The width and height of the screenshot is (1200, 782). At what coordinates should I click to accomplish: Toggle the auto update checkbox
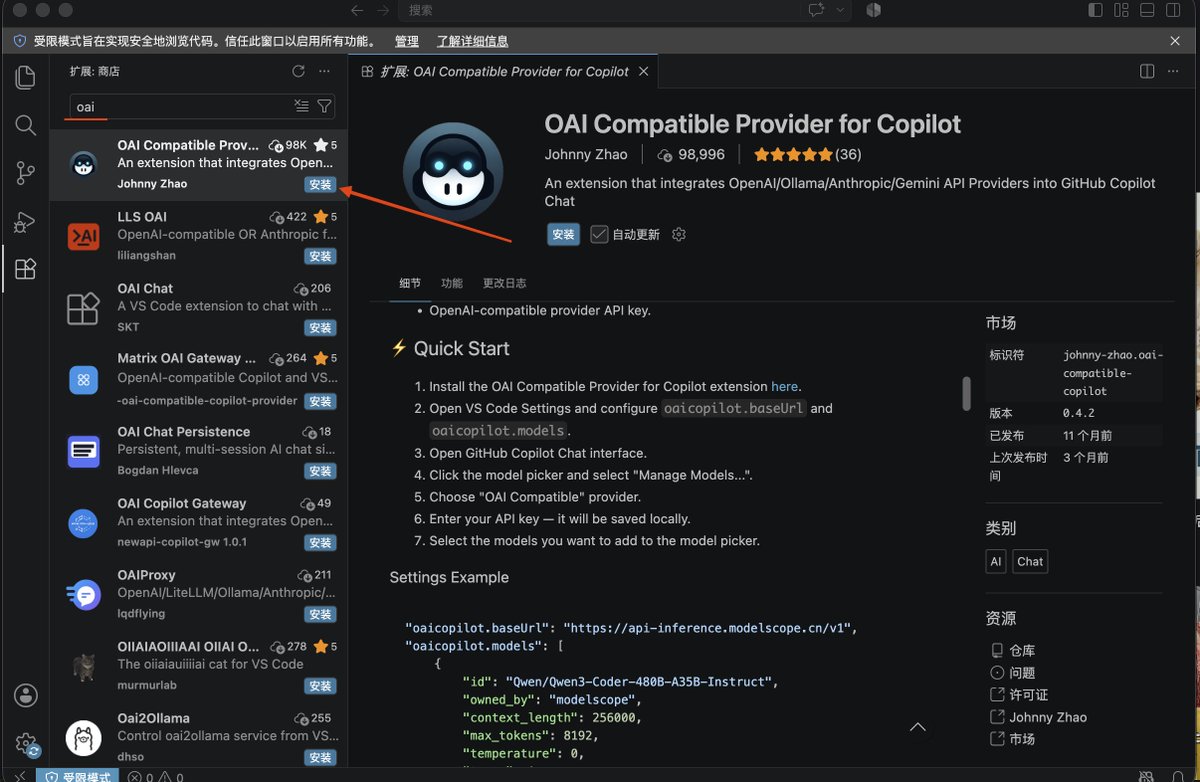tap(599, 234)
